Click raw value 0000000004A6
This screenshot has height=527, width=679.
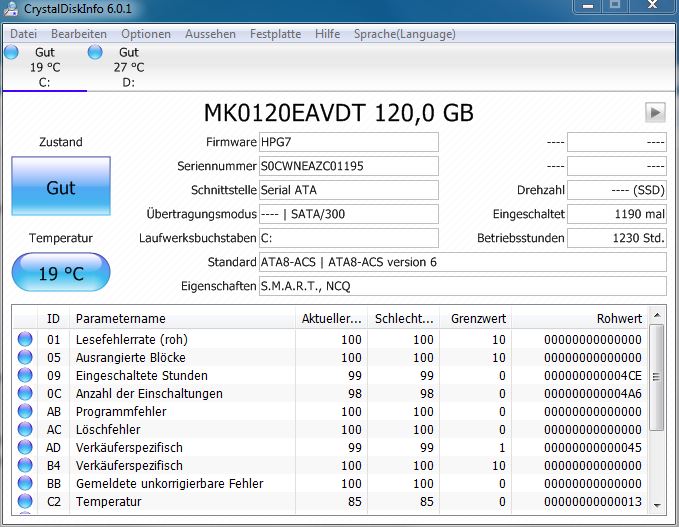[x=593, y=394]
